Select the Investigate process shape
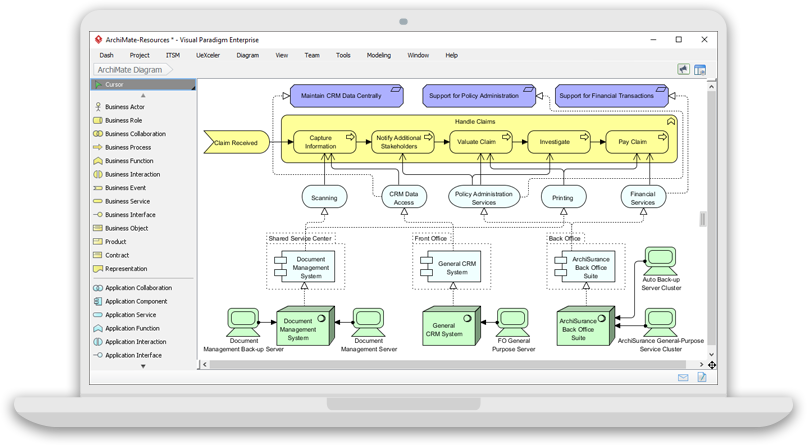807x445 pixels. [559, 142]
